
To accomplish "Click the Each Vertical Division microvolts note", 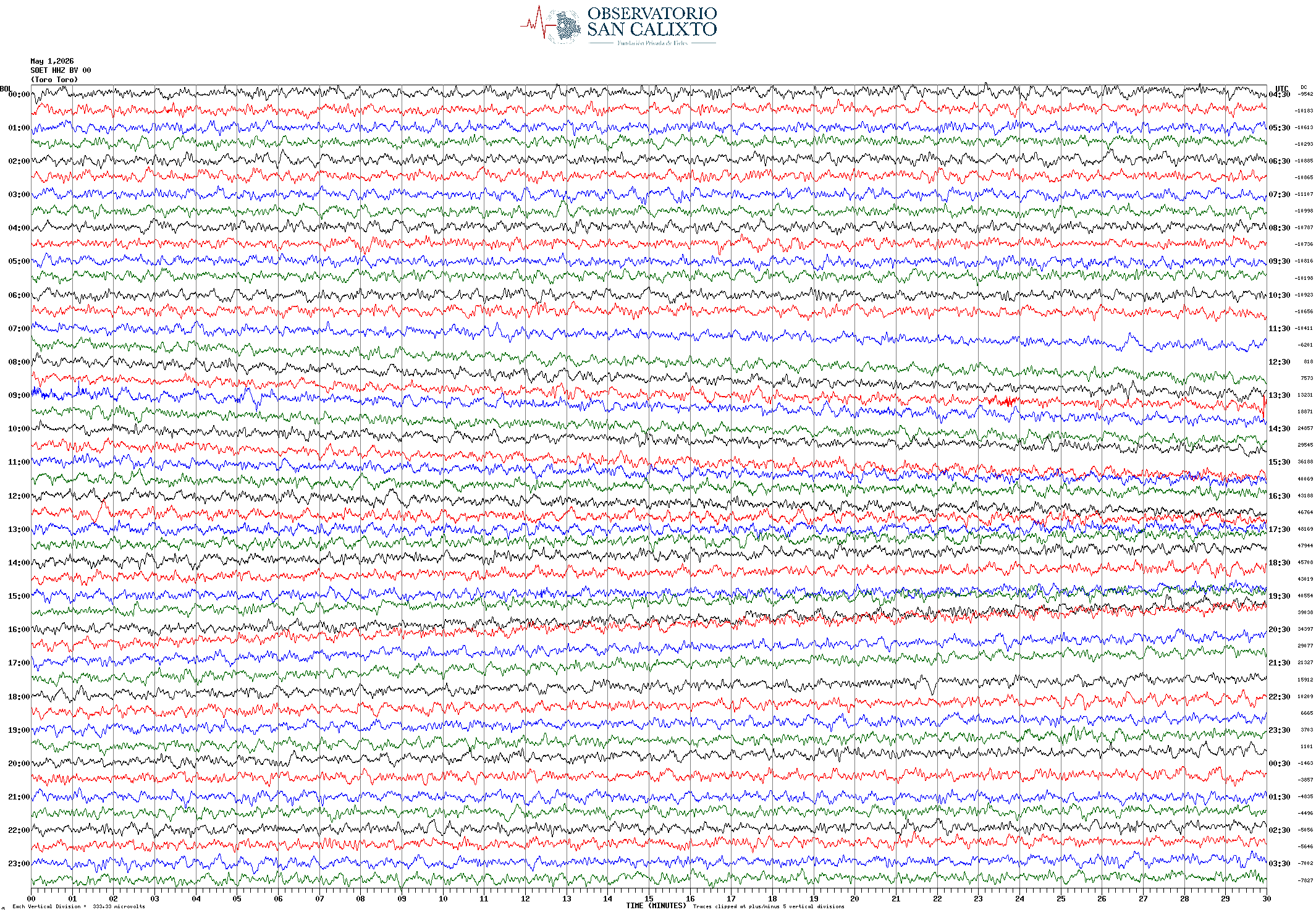I will point(78,906).
